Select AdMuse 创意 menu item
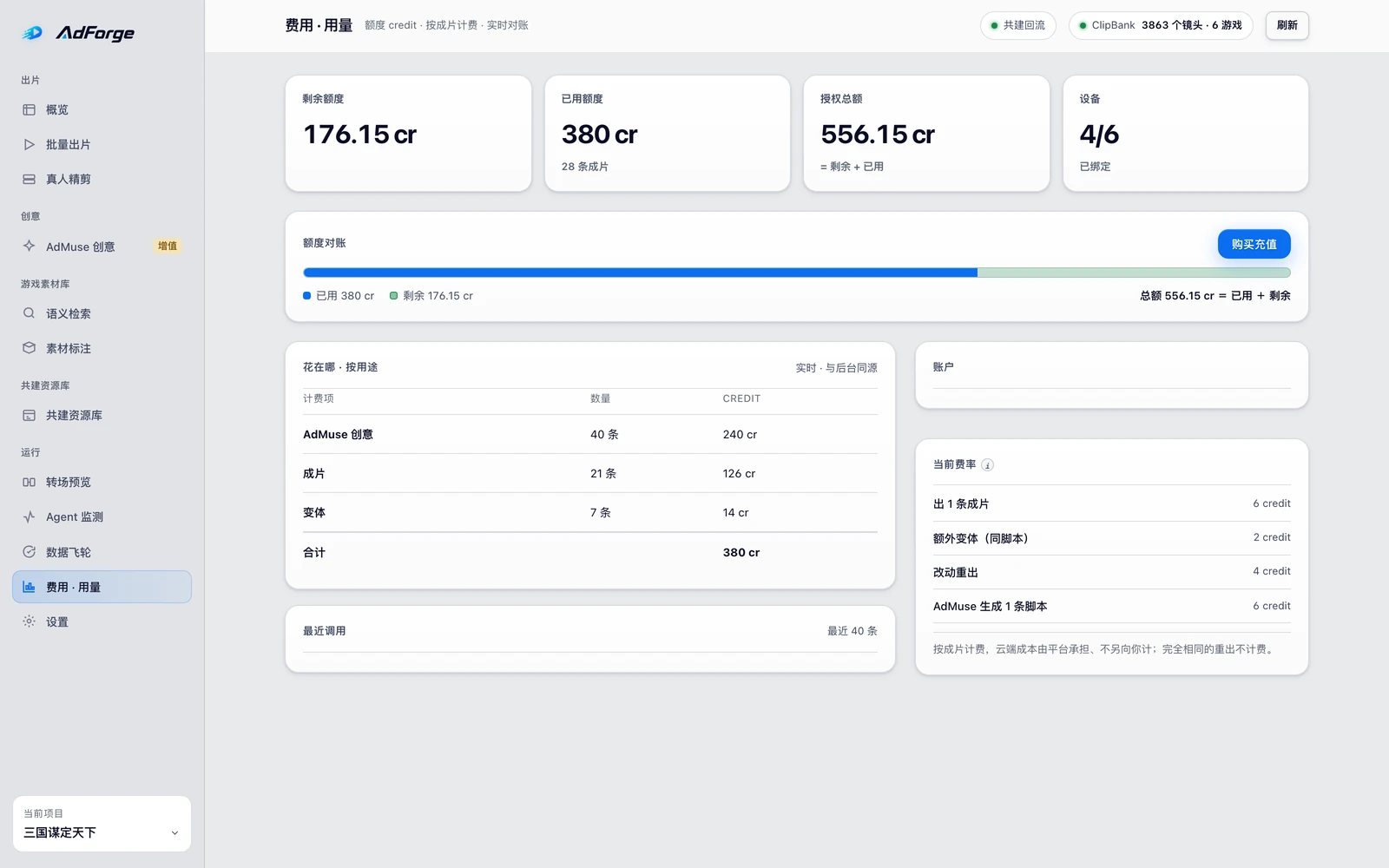This screenshot has height=868, width=1389. pyautogui.click(x=102, y=247)
